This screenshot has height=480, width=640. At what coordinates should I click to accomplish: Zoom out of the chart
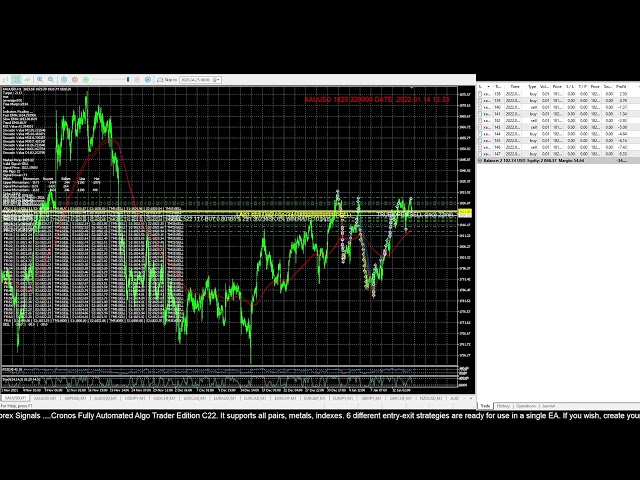51,79
